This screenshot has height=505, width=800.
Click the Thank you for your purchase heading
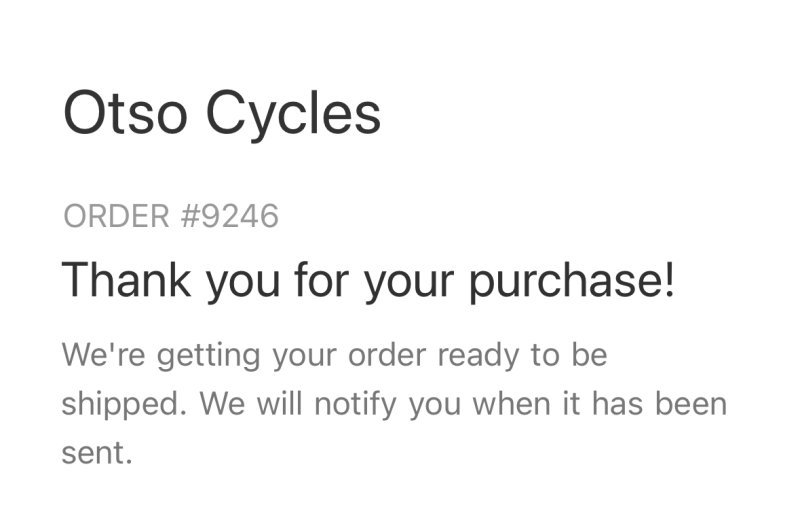coord(368,279)
